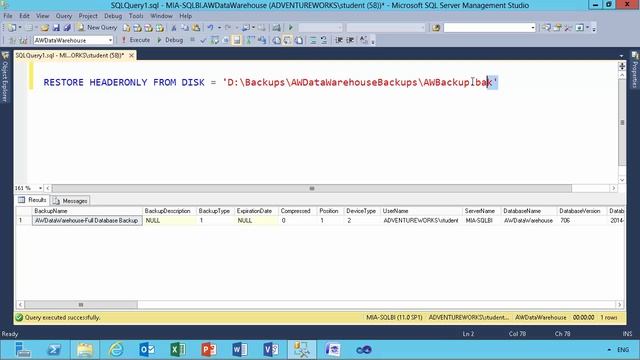
Task: Click the Display Estimated Execution Plan icon
Action: click(214, 40)
